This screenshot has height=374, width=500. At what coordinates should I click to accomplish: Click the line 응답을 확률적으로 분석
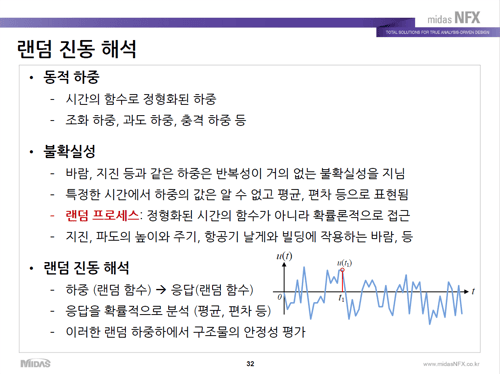pos(168,311)
